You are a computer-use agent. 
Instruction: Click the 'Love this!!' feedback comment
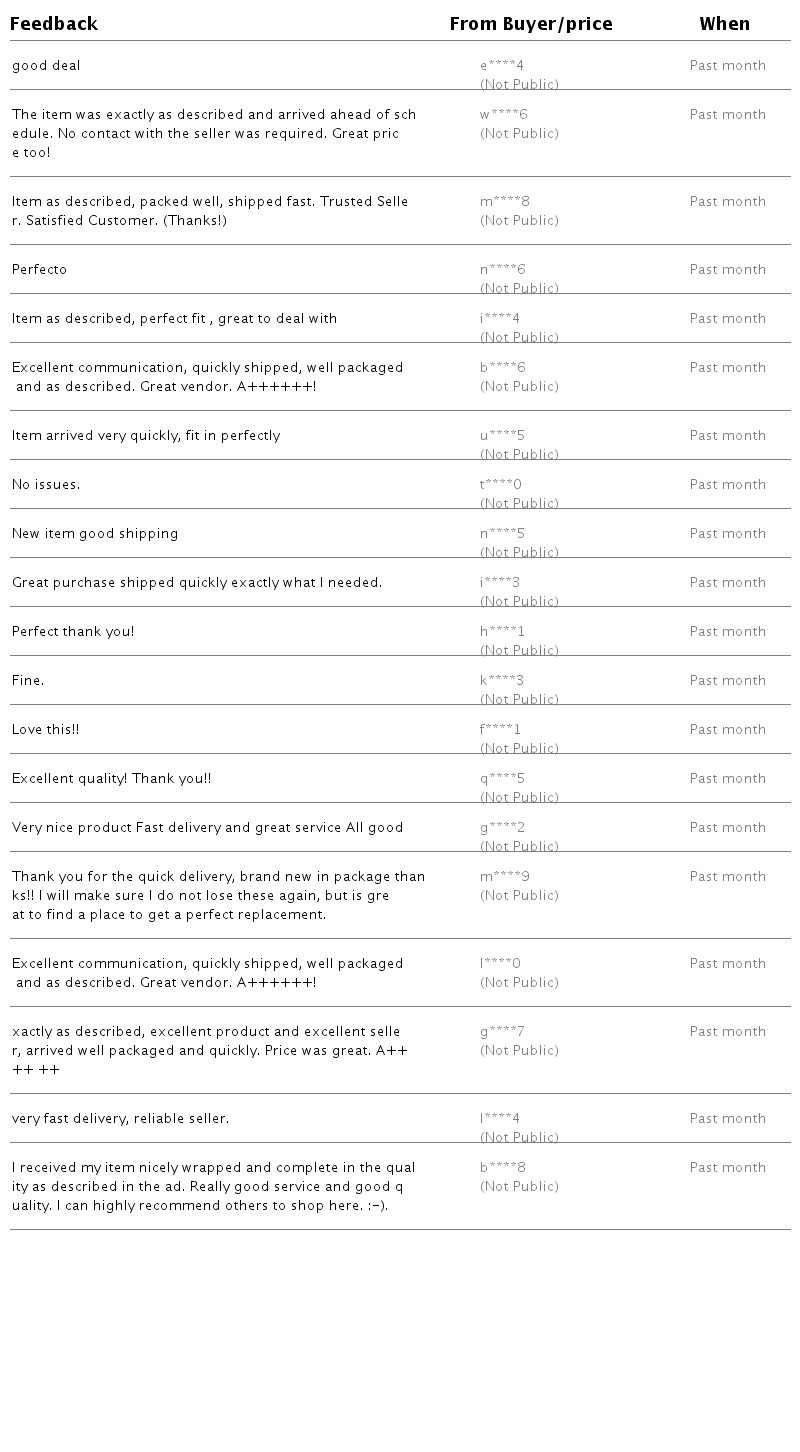tap(45, 730)
